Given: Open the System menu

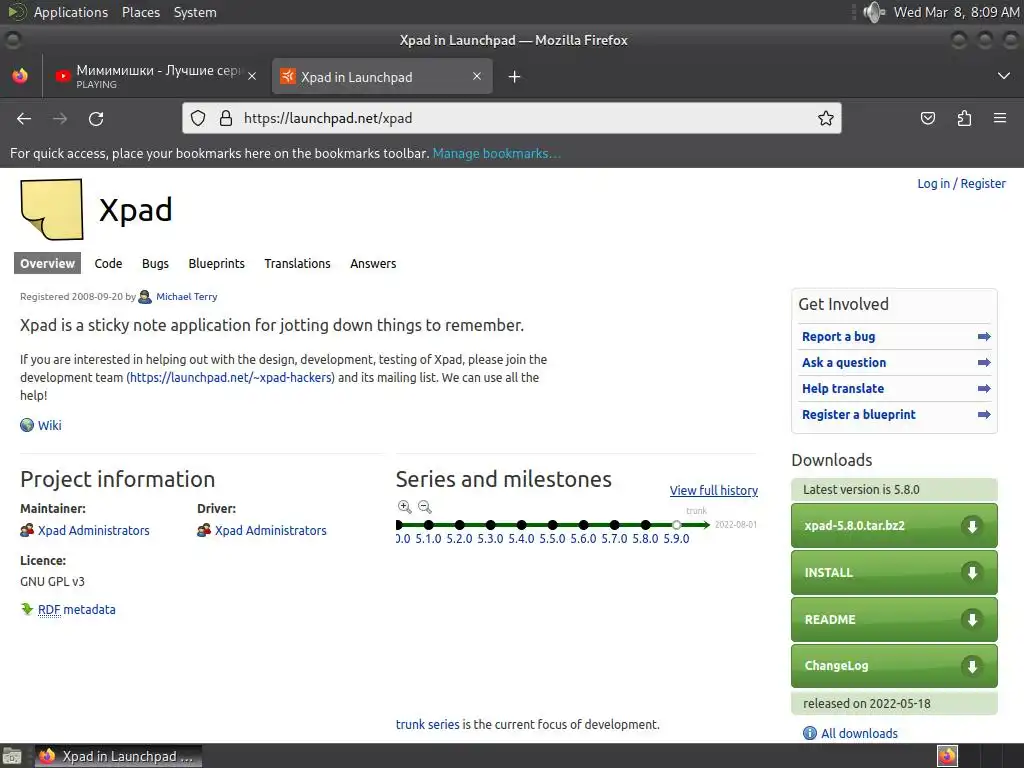Looking at the screenshot, I should [x=195, y=12].
